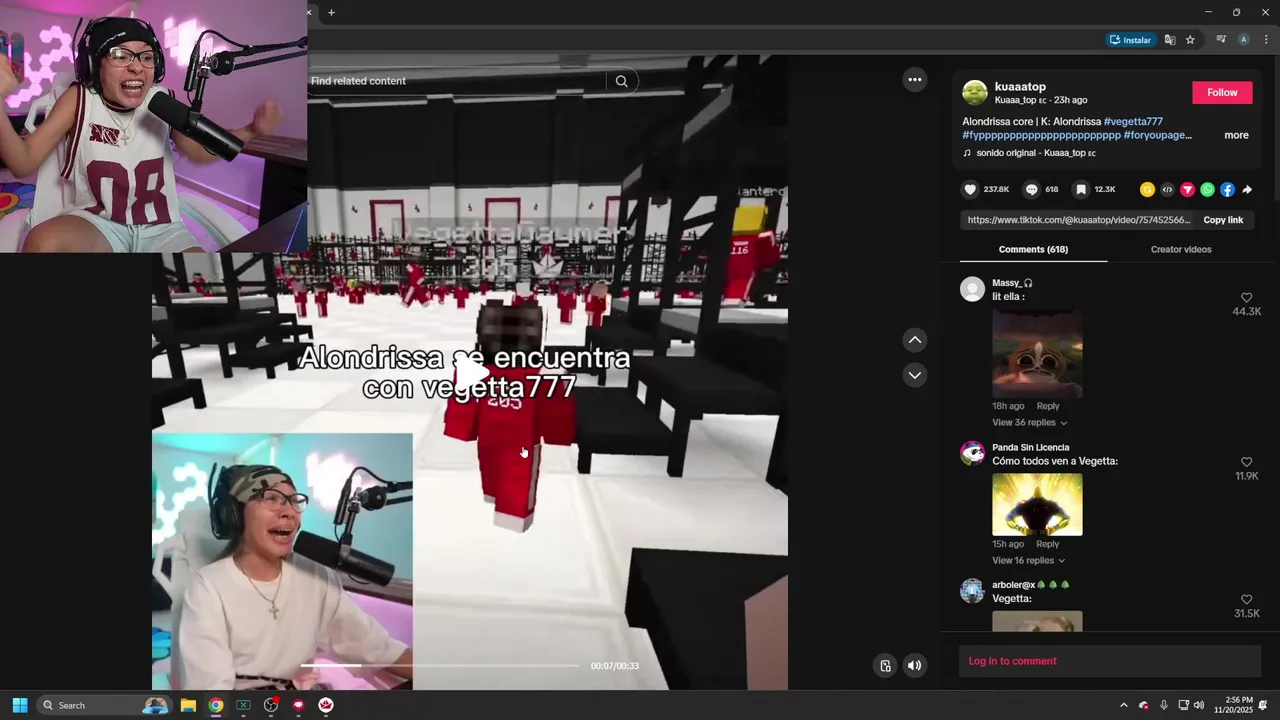Expand the caption with more
This screenshot has height=720, width=1280.
click(1236, 135)
